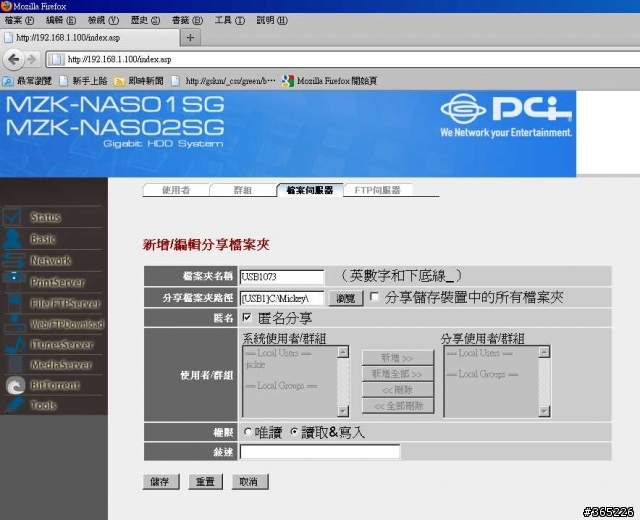Image resolution: width=640 pixels, height=520 pixels.
Task: Click the 儲存 save button
Action: 161,482
